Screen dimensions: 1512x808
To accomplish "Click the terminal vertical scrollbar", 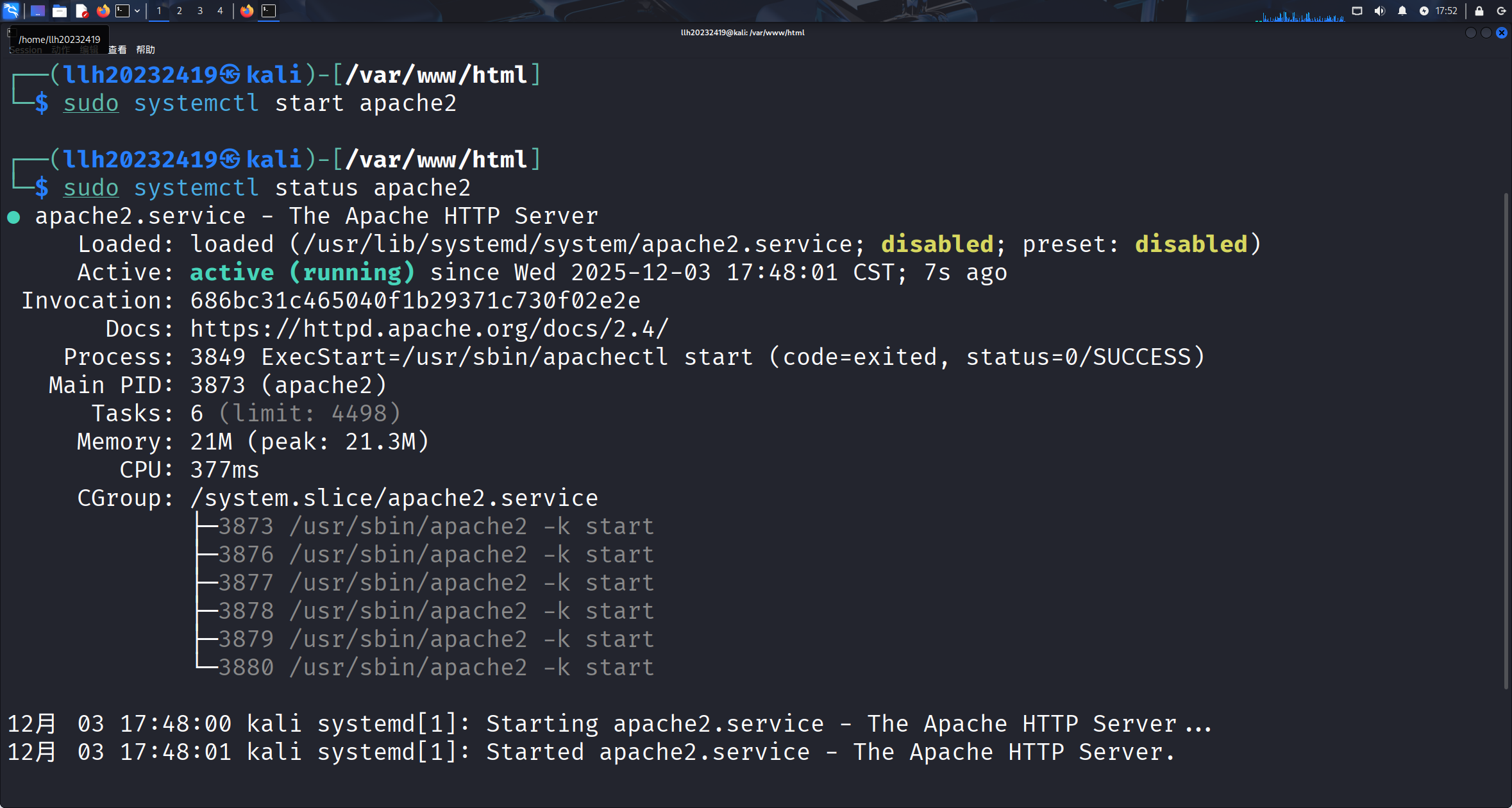I will coord(1506,440).
